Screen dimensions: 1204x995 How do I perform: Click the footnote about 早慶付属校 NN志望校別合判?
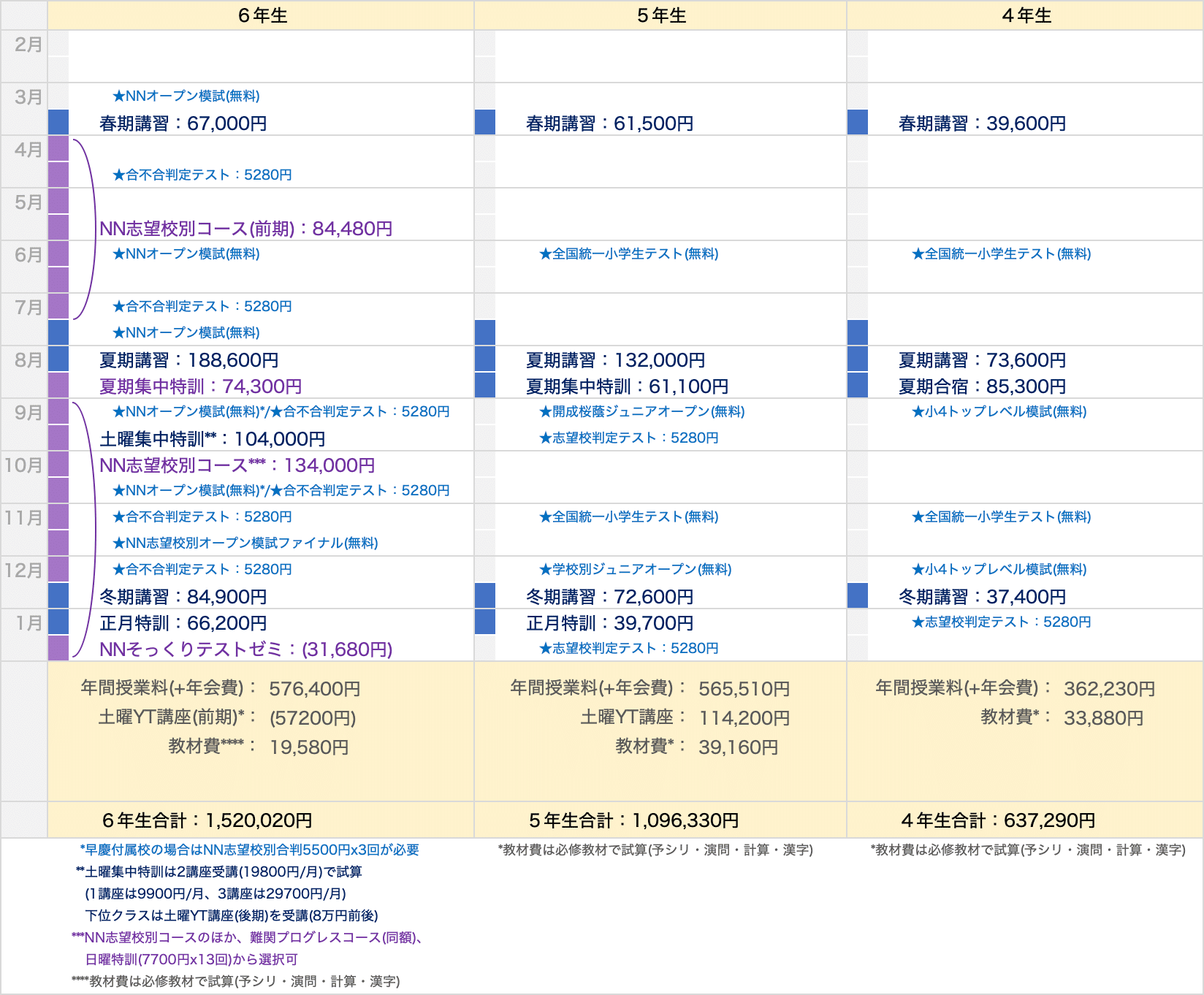point(248,850)
